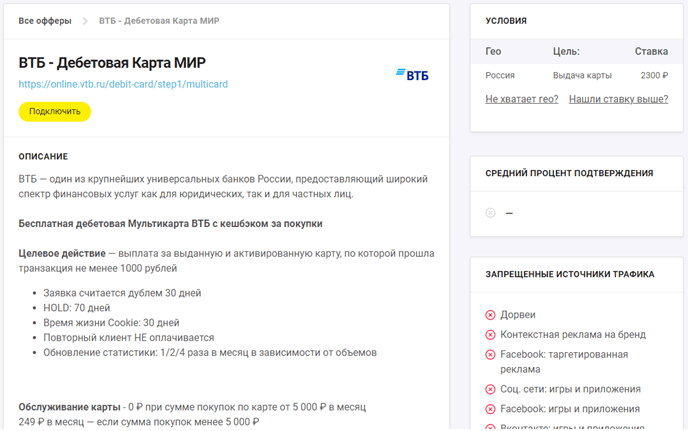The height and width of the screenshot is (431, 689).
Task: Open the online.vtb.ru multicard URL
Action: click(123, 84)
